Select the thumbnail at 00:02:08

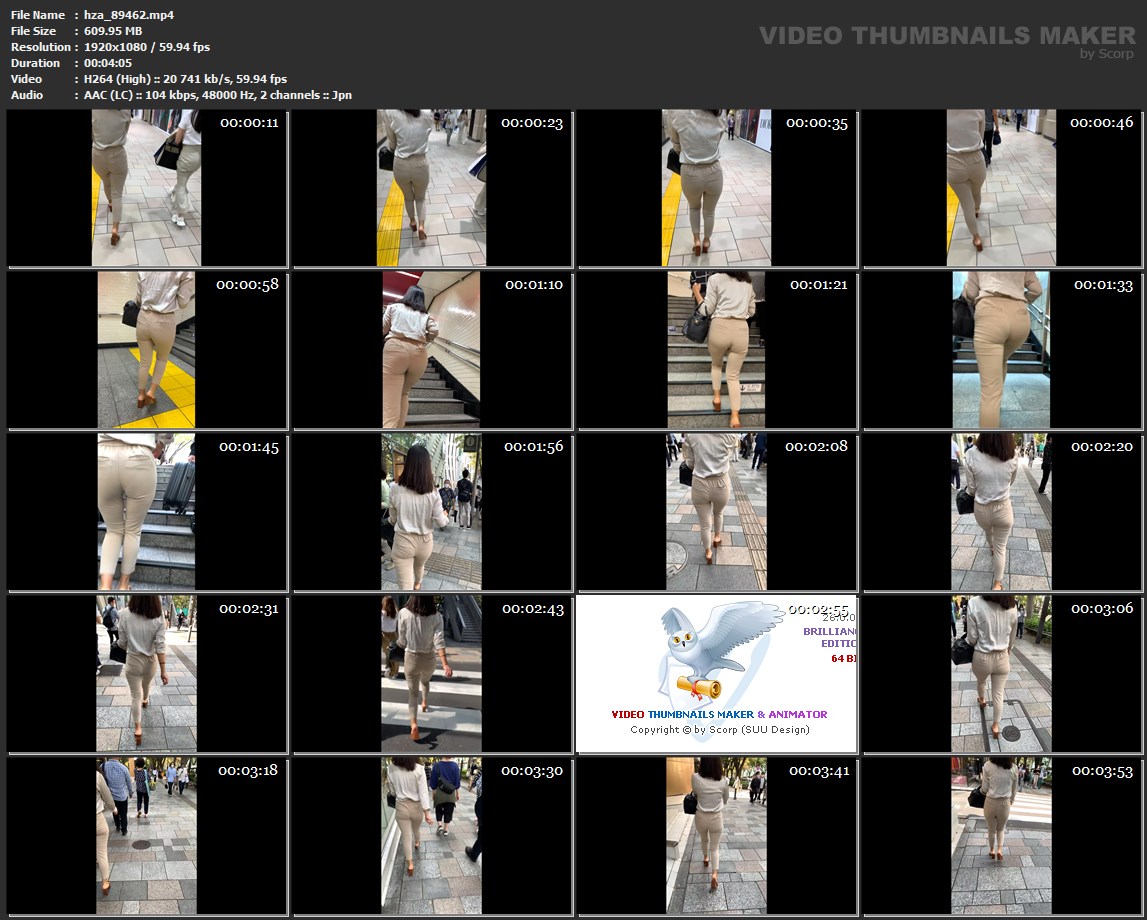pos(716,512)
